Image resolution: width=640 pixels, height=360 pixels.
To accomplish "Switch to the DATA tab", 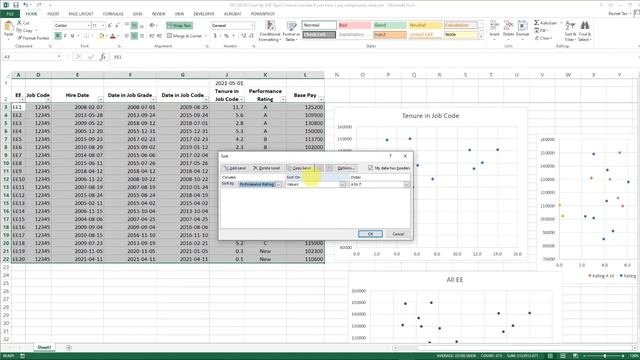I will (138, 14).
